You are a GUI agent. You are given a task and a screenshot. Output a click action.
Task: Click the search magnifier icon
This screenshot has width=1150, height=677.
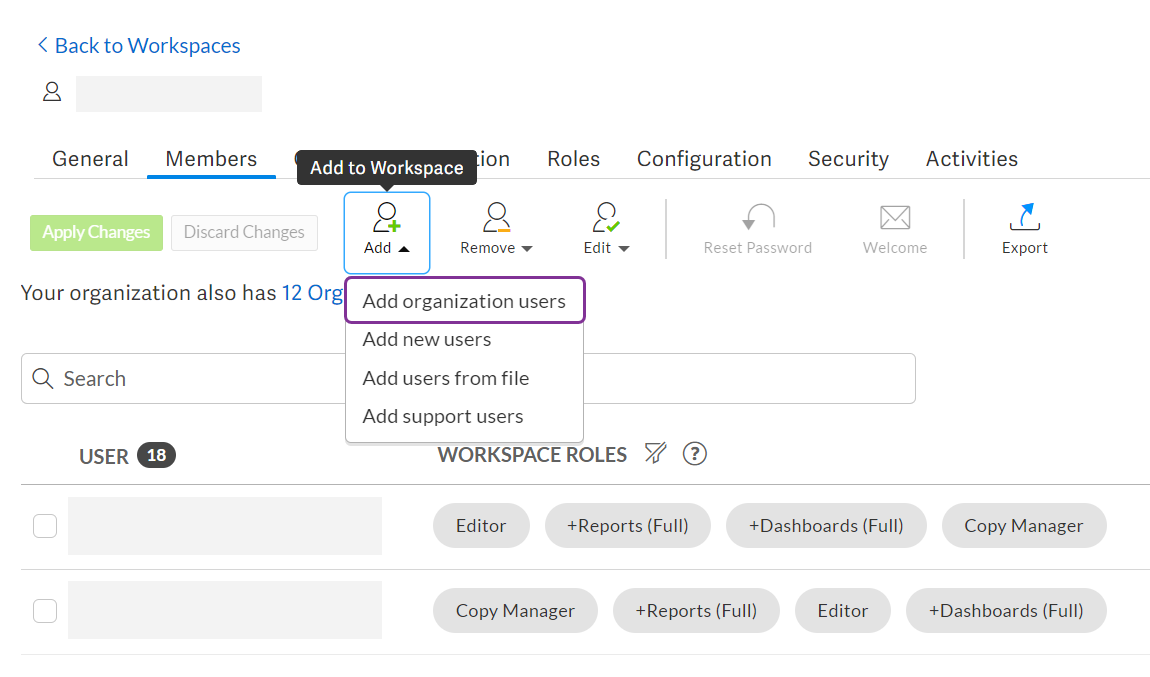(42, 378)
